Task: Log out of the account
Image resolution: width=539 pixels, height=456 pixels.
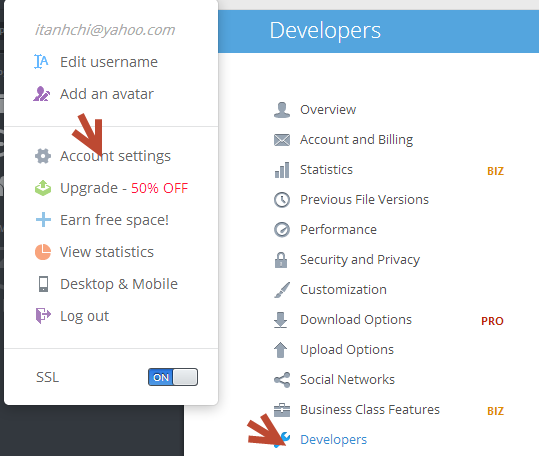Action: click(x=84, y=316)
